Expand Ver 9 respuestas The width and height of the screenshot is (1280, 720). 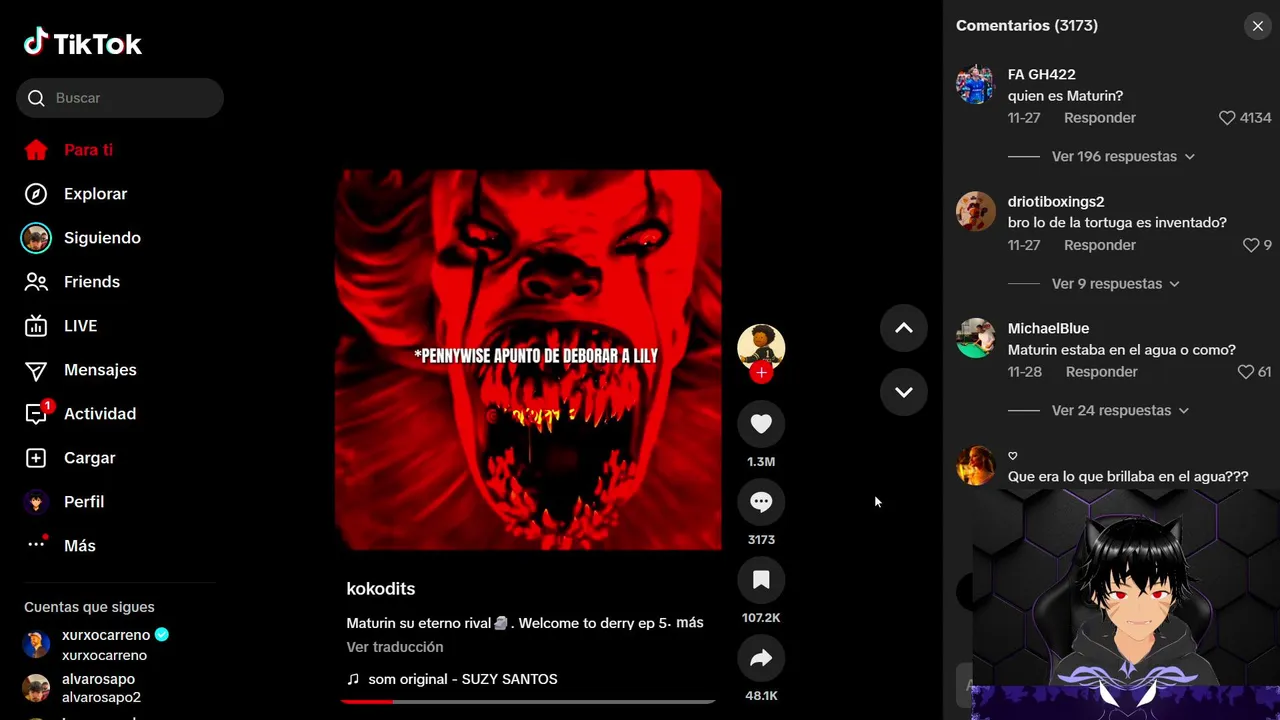1115,283
